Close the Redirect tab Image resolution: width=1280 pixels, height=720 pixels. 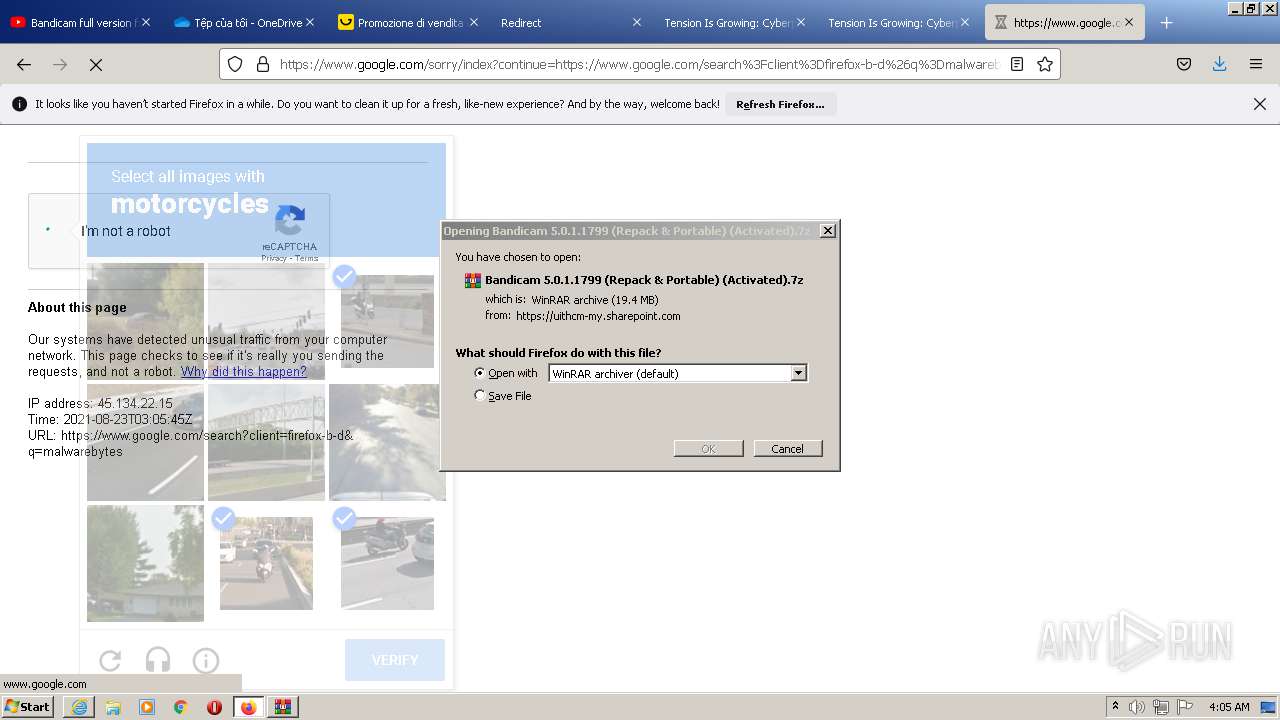click(637, 22)
